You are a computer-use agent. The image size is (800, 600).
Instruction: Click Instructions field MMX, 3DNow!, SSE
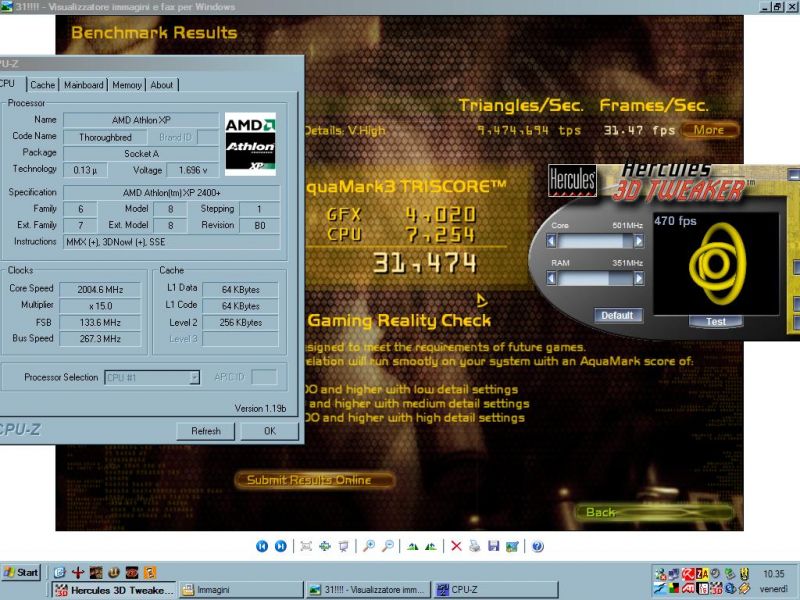(x=171, y=242)
